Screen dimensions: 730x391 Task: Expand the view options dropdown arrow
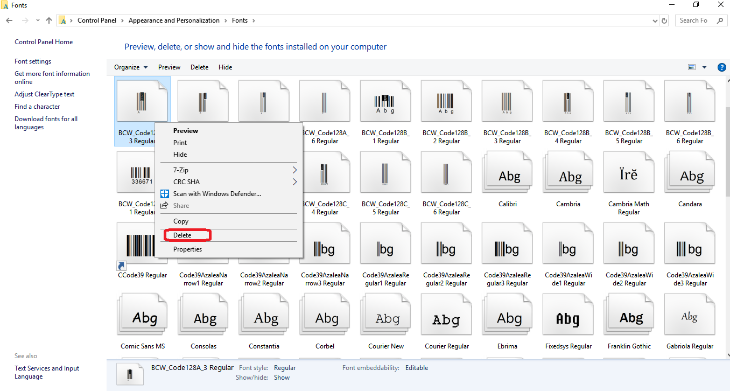point(704,67)
